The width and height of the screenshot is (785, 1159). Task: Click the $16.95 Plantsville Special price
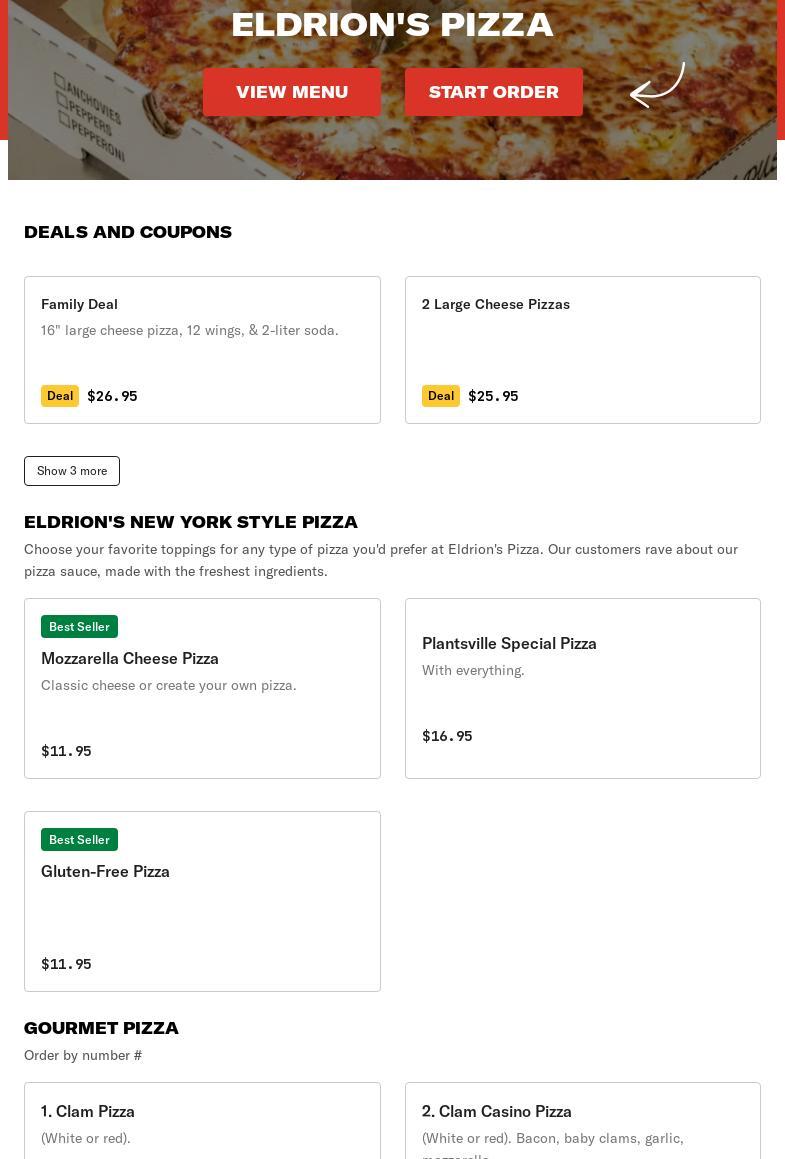(447, 736)
